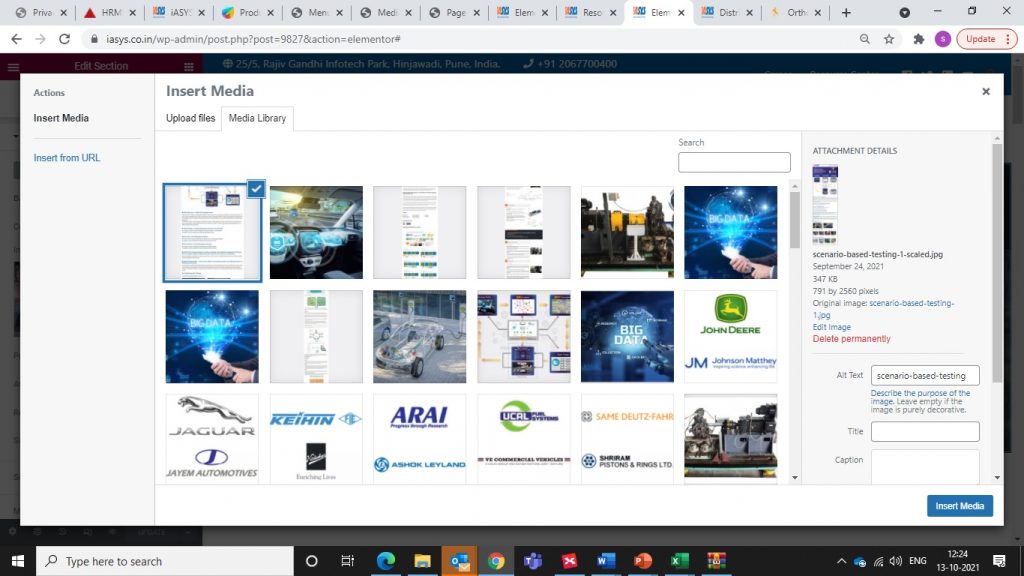
Task: Open Outlook from taskbar
Action: tap(459, 561)
